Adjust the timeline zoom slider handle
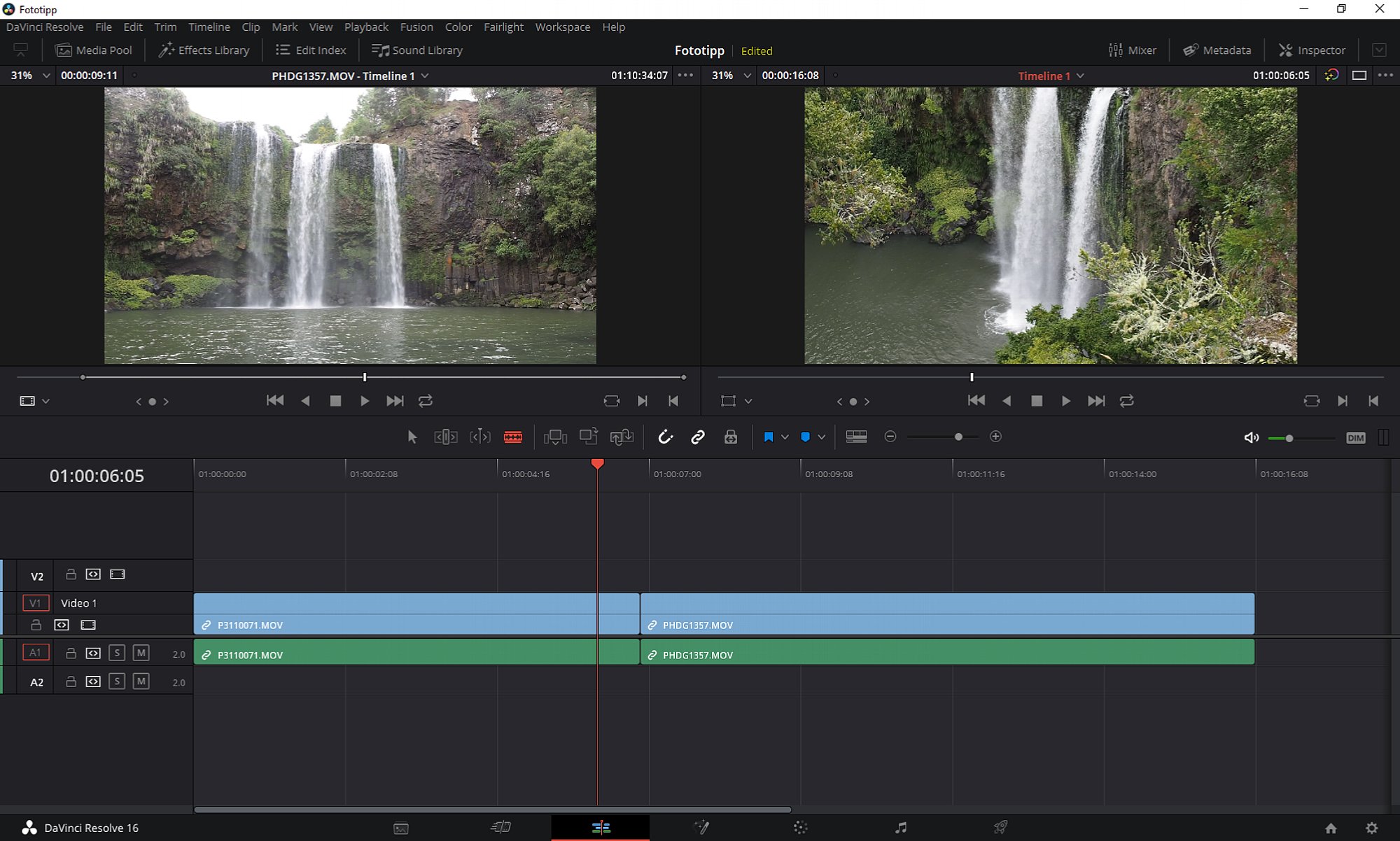This screenshot has height=841, width=1400. 958,437
